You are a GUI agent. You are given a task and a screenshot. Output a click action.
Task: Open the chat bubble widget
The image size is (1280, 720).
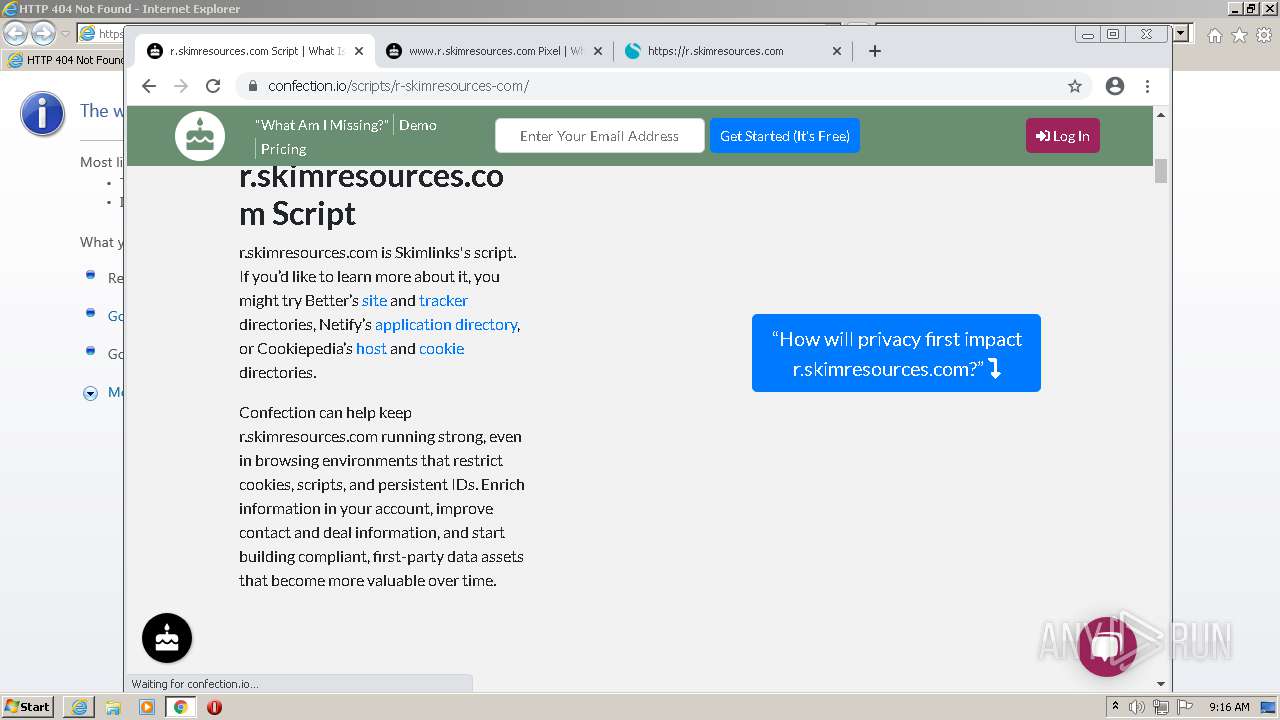click(x=1106, y=647)
